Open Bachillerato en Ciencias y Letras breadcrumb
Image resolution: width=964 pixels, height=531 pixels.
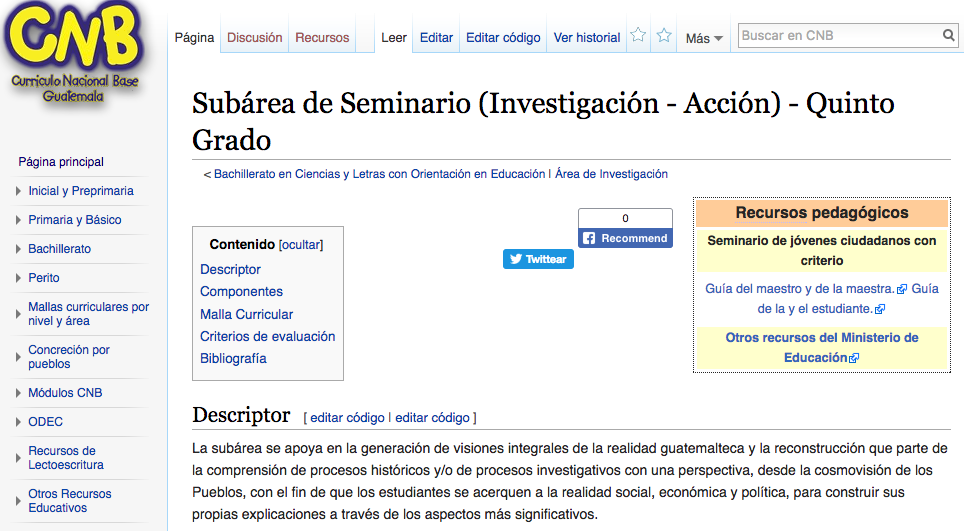(x=379, y=174)
